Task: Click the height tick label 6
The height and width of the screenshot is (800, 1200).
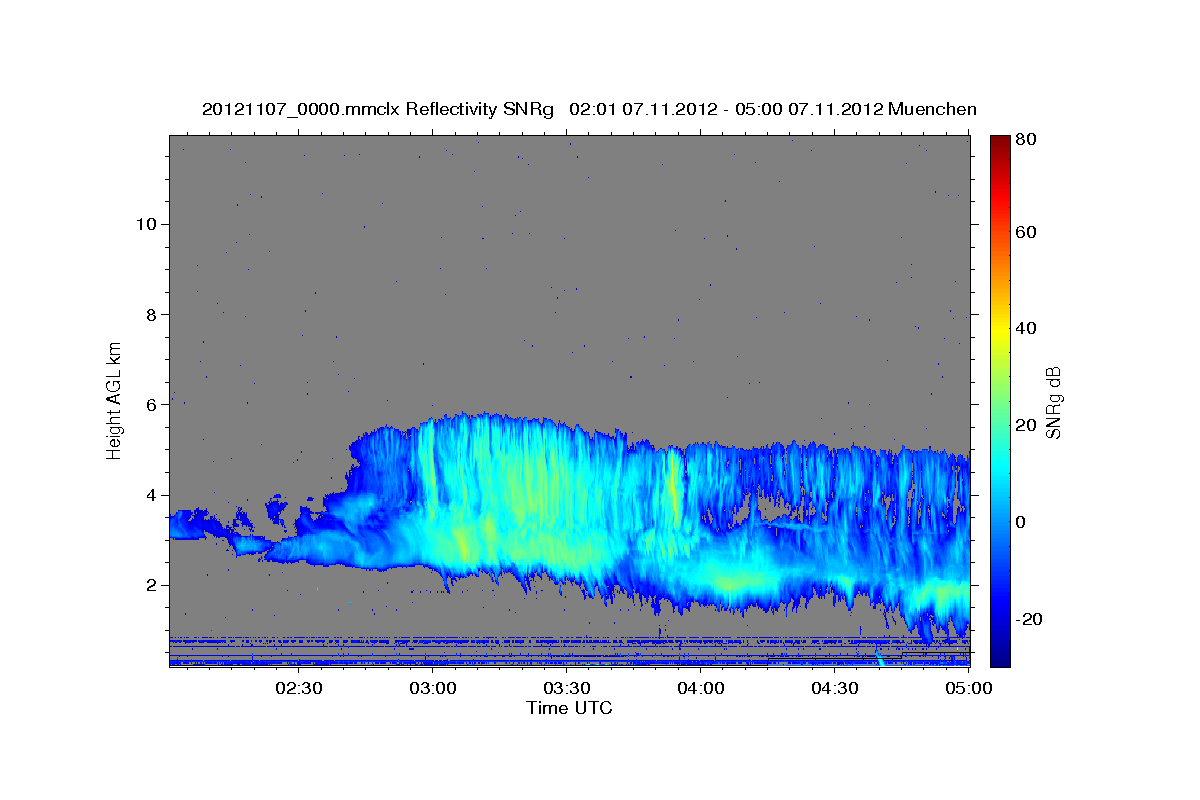Action: (149, 404)
